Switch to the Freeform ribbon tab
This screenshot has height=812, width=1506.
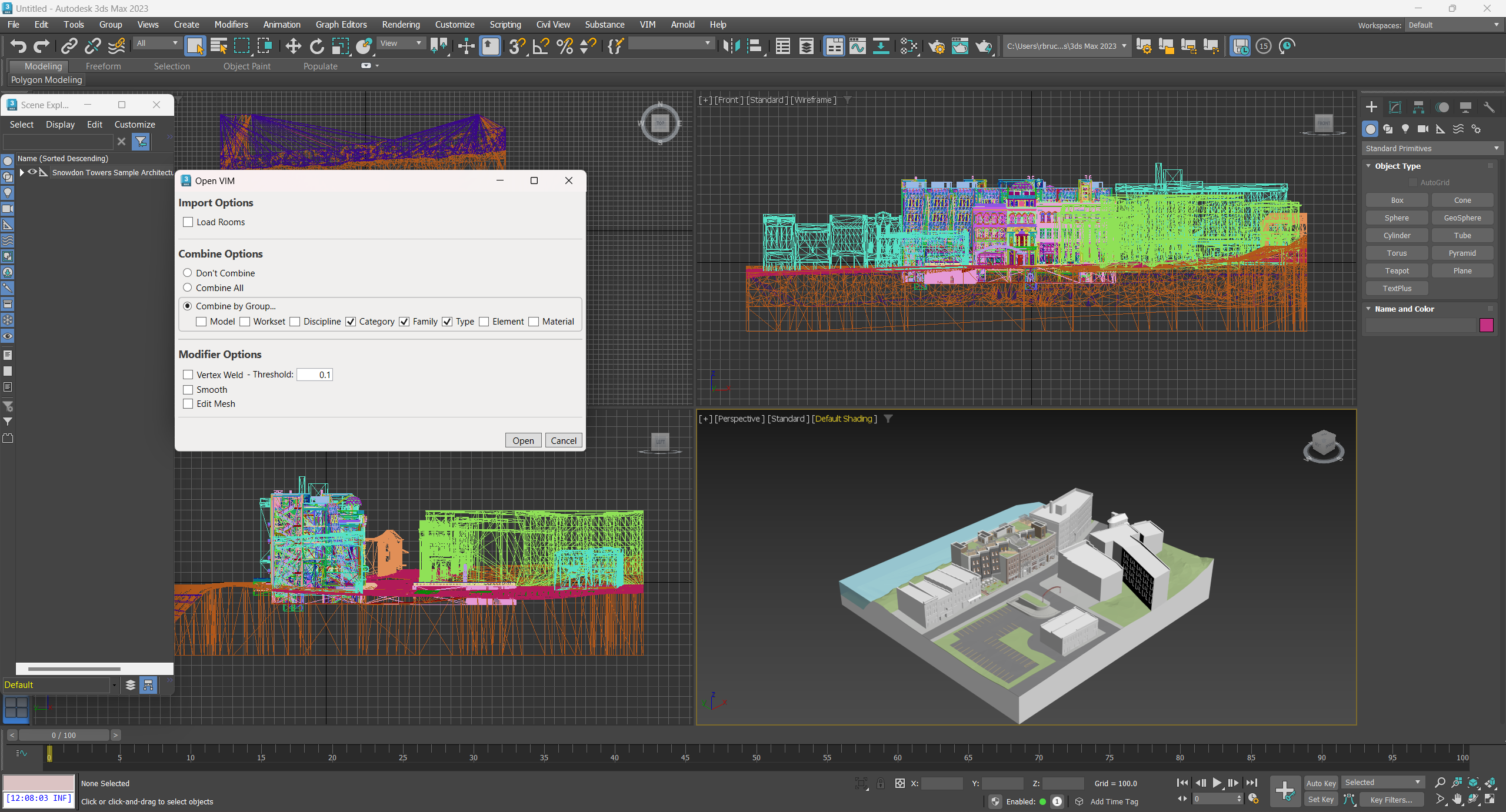pos(103,66)
